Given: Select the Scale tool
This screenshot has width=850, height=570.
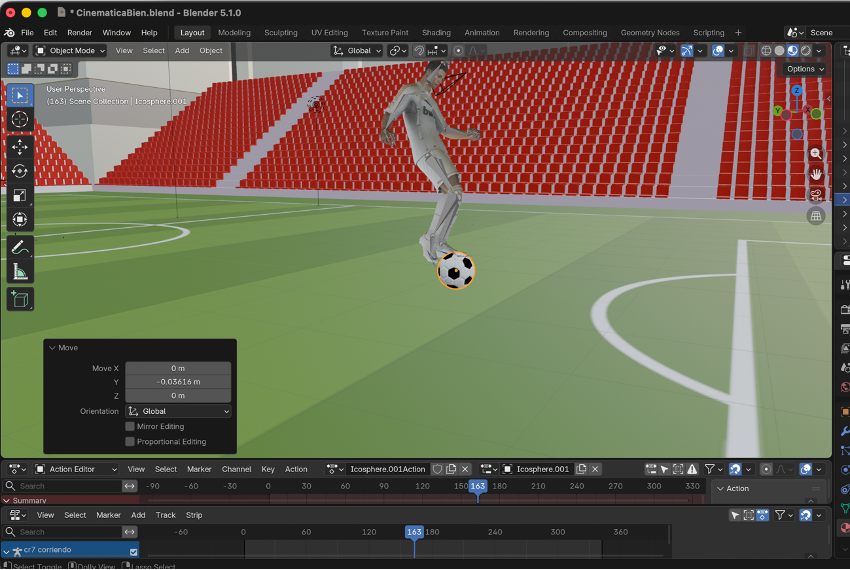Looking at the screenshot, I should coord(20,195).
